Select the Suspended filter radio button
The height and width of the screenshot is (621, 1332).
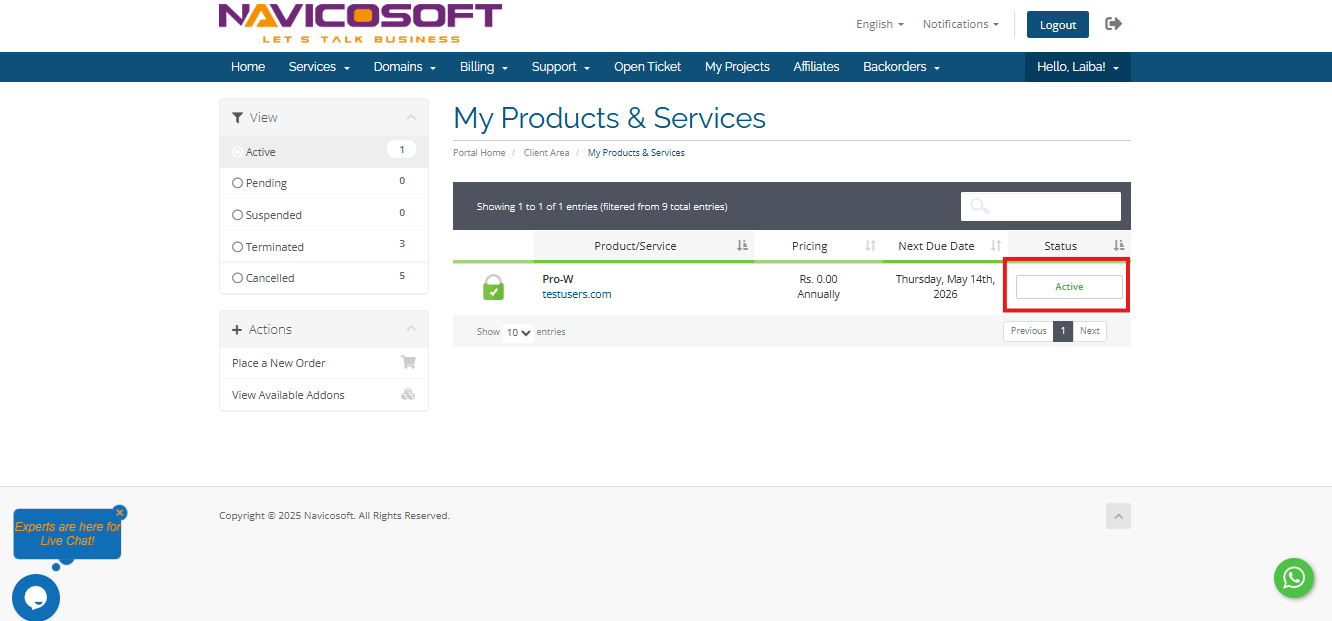(237, 215)
